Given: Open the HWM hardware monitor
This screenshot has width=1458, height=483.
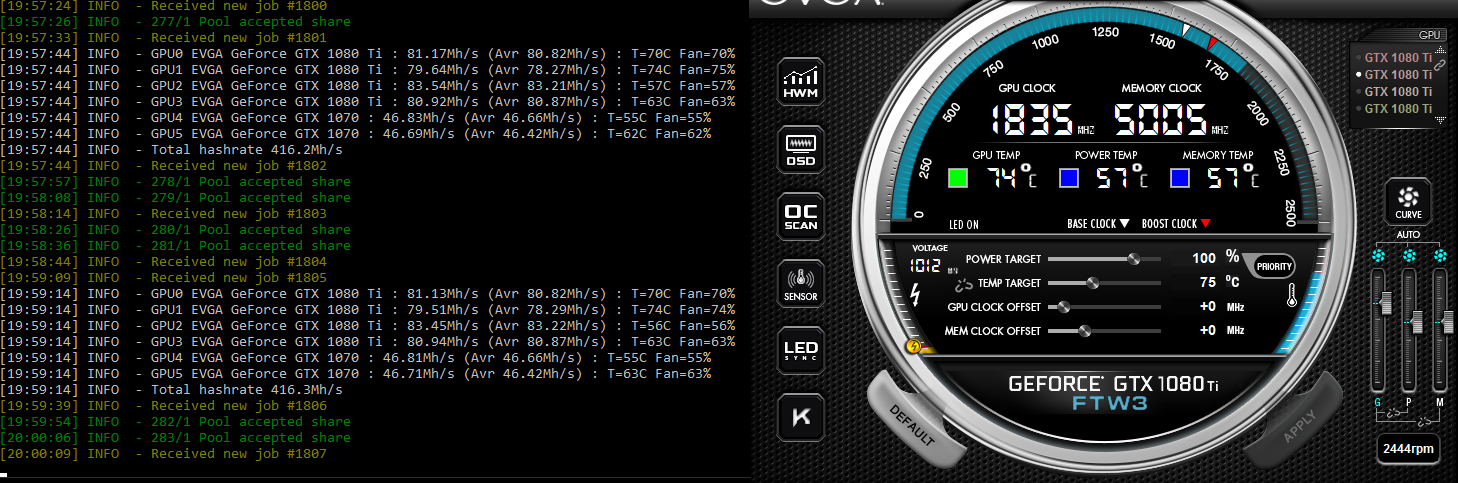Looking at the screenshot, I should pyautogui.click(x=800, y=82).
